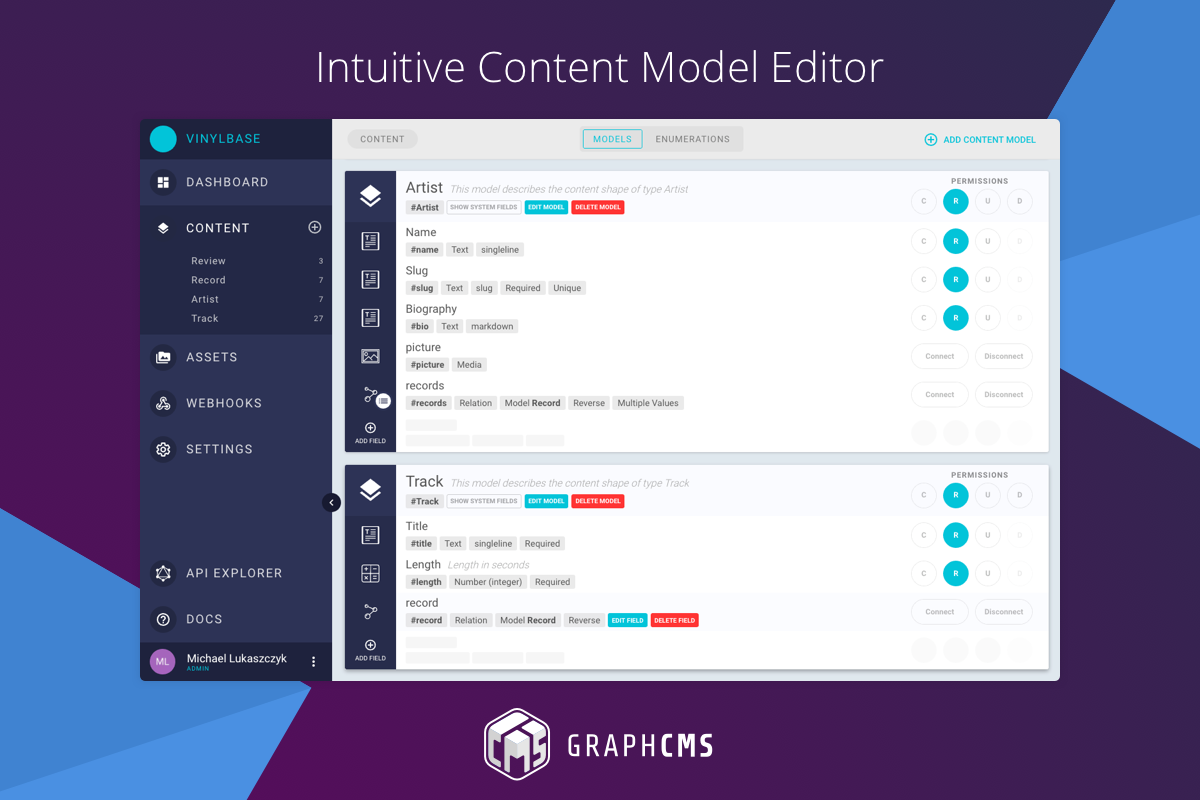1200x800 pixels.
Task: Toggle Read permission on Track model
Action: pos(956,495)
